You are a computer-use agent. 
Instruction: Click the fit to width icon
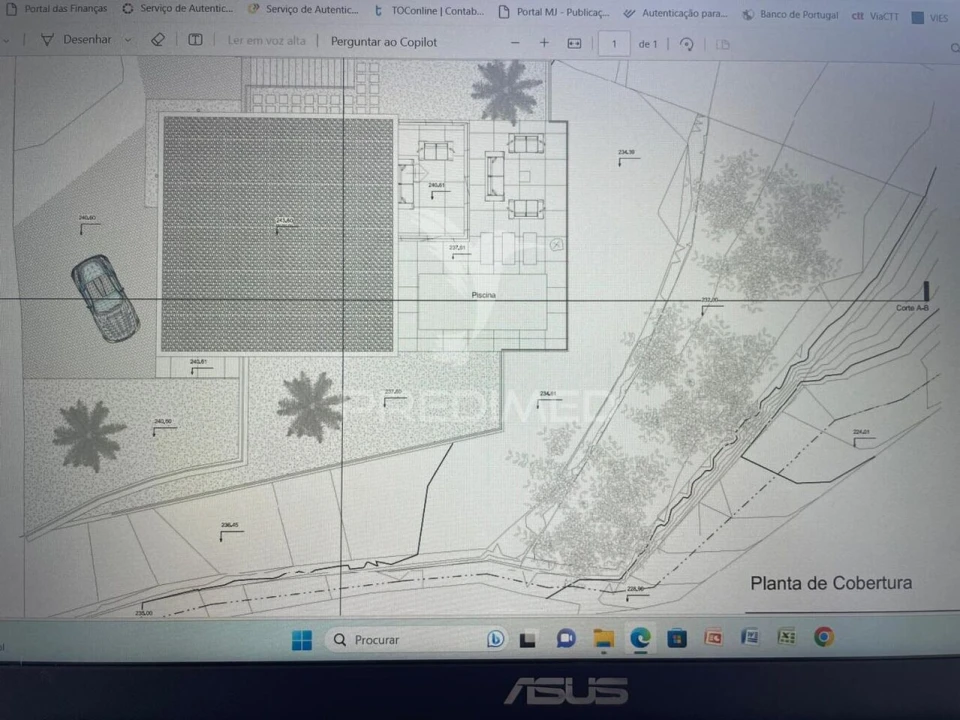tap(574, 44)
